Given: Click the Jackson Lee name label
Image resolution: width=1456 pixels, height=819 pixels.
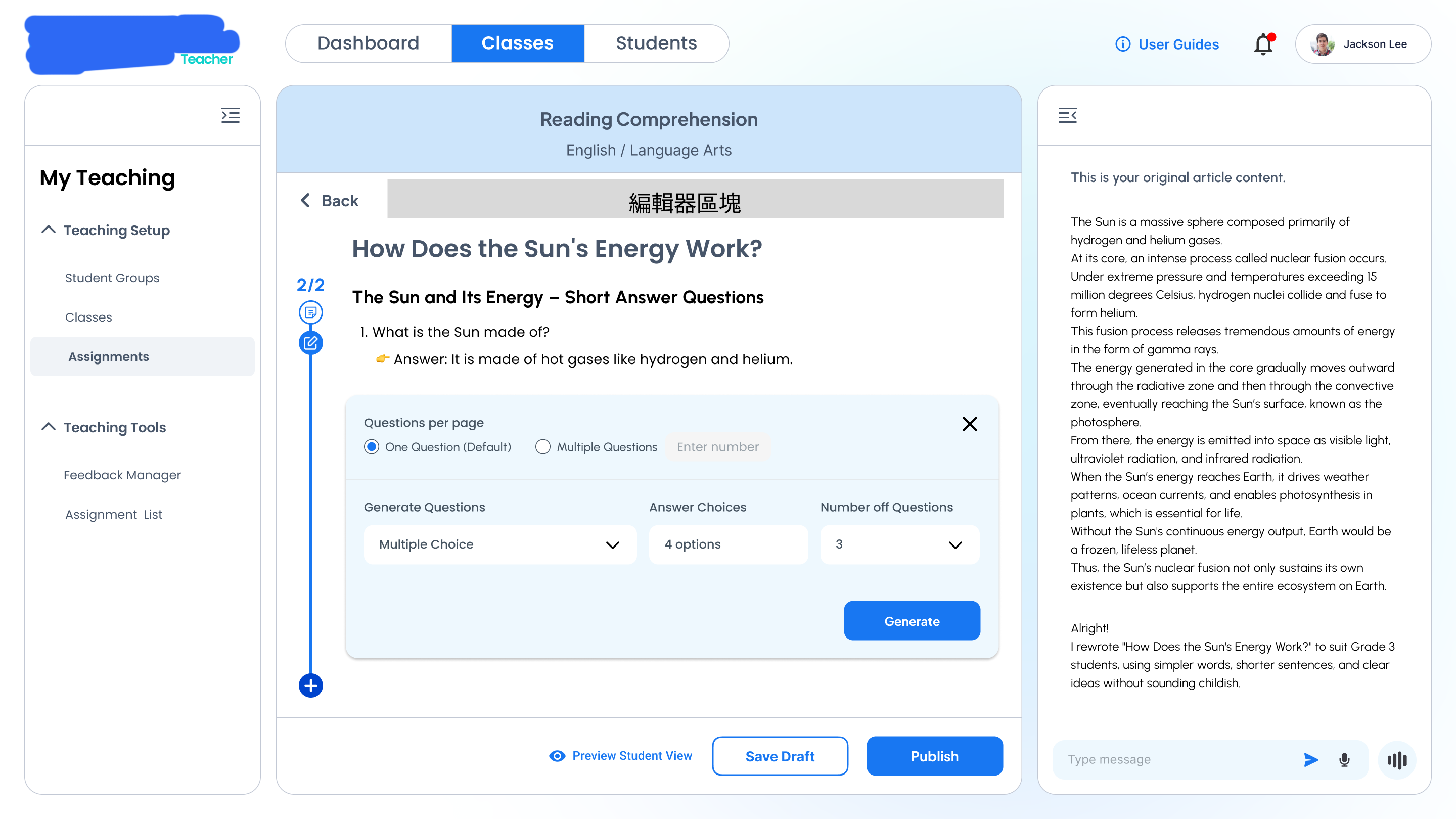Looking at the screenshot, I should coord(1375,44).
